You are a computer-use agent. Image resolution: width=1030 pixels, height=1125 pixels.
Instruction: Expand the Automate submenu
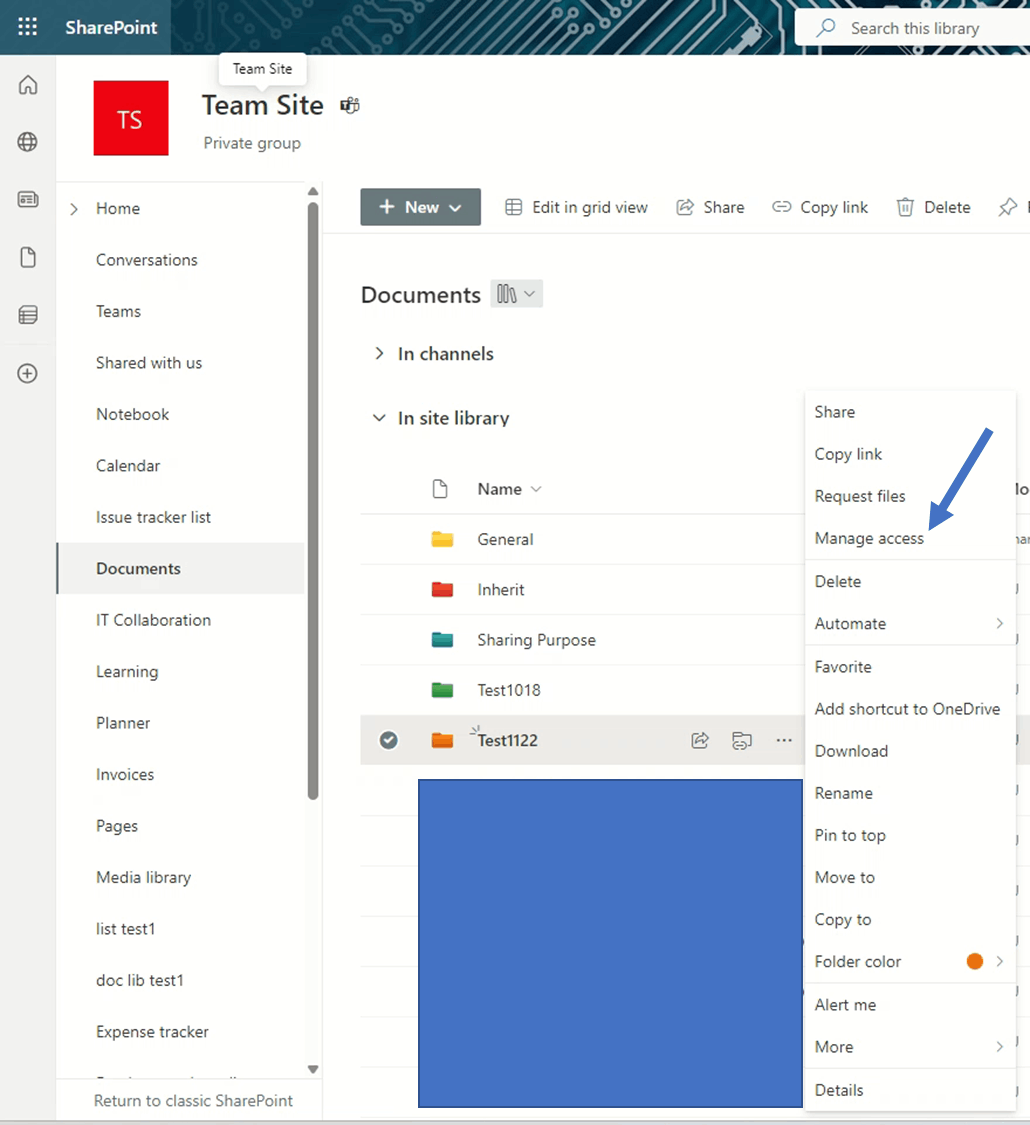coord(910,623)
